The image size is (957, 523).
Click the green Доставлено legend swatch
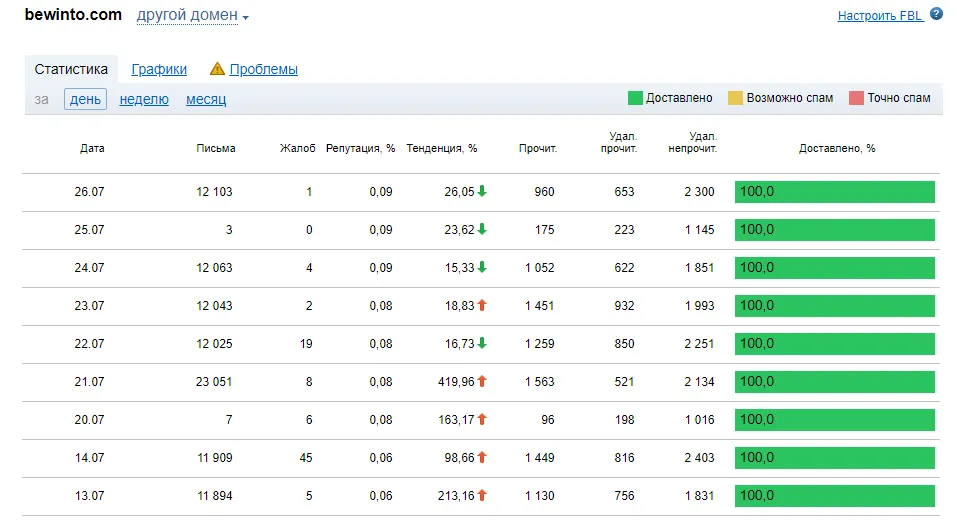(x=635, y=98)
